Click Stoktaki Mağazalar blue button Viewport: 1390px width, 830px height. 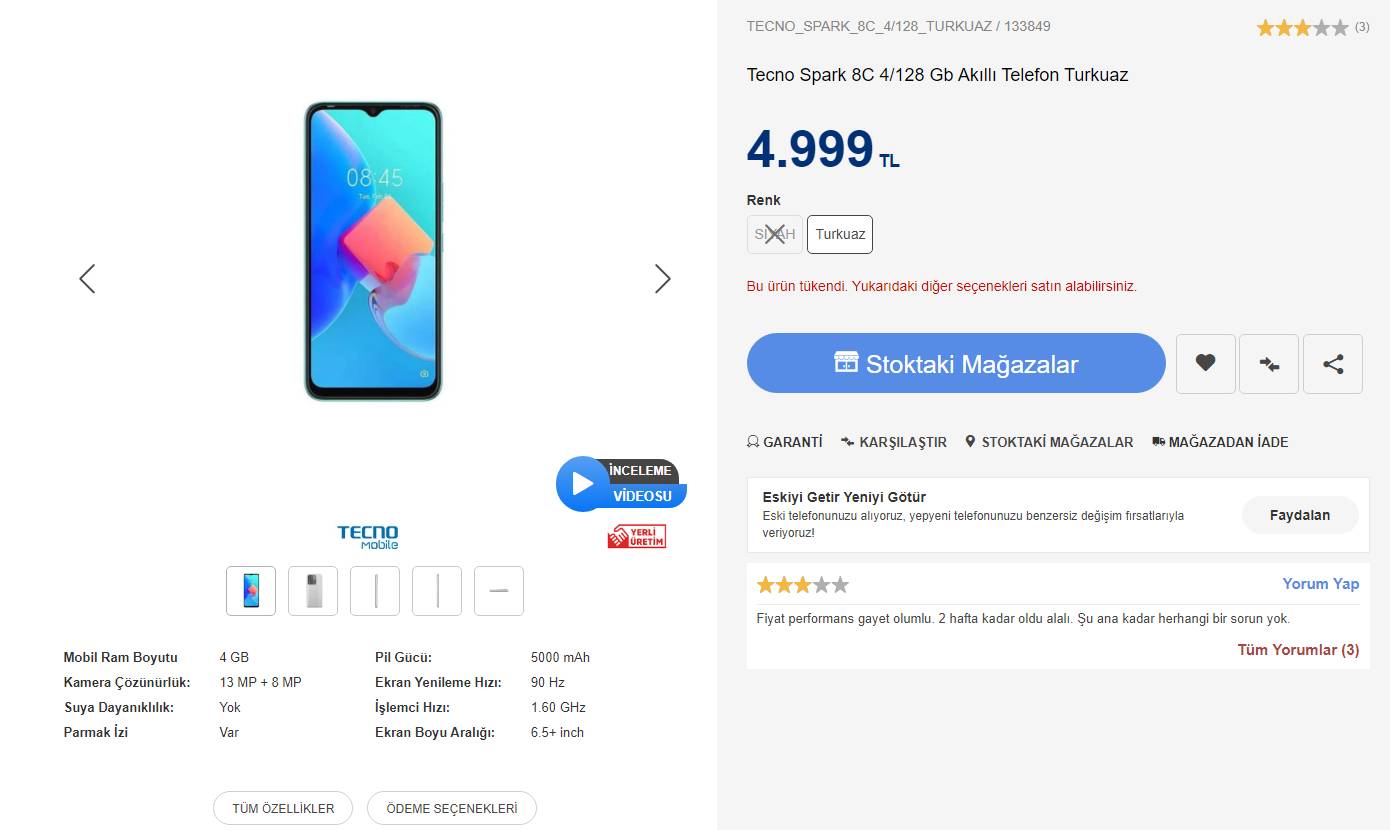click(x=956, y=363)
